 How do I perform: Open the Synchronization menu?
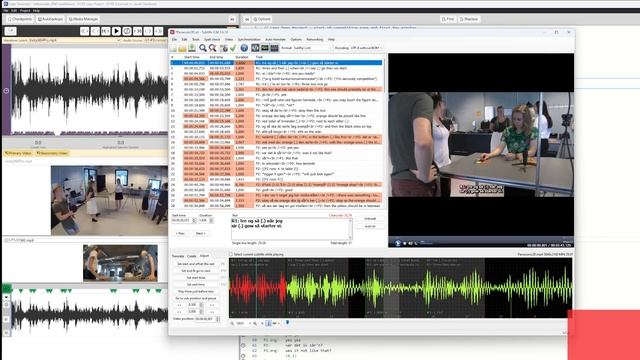click(249, 40)
